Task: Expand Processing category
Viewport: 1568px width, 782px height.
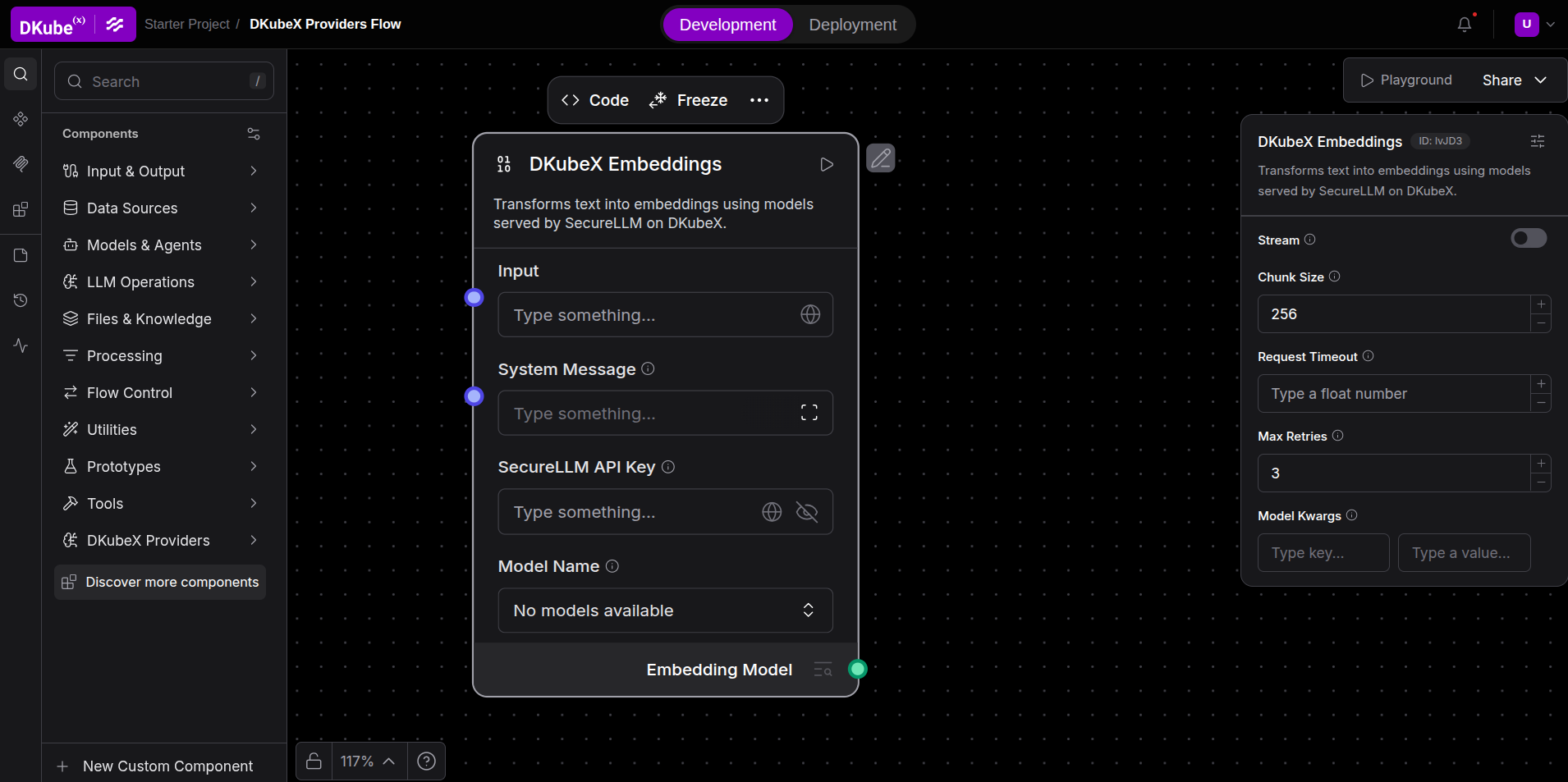Action: coord(161,355)
